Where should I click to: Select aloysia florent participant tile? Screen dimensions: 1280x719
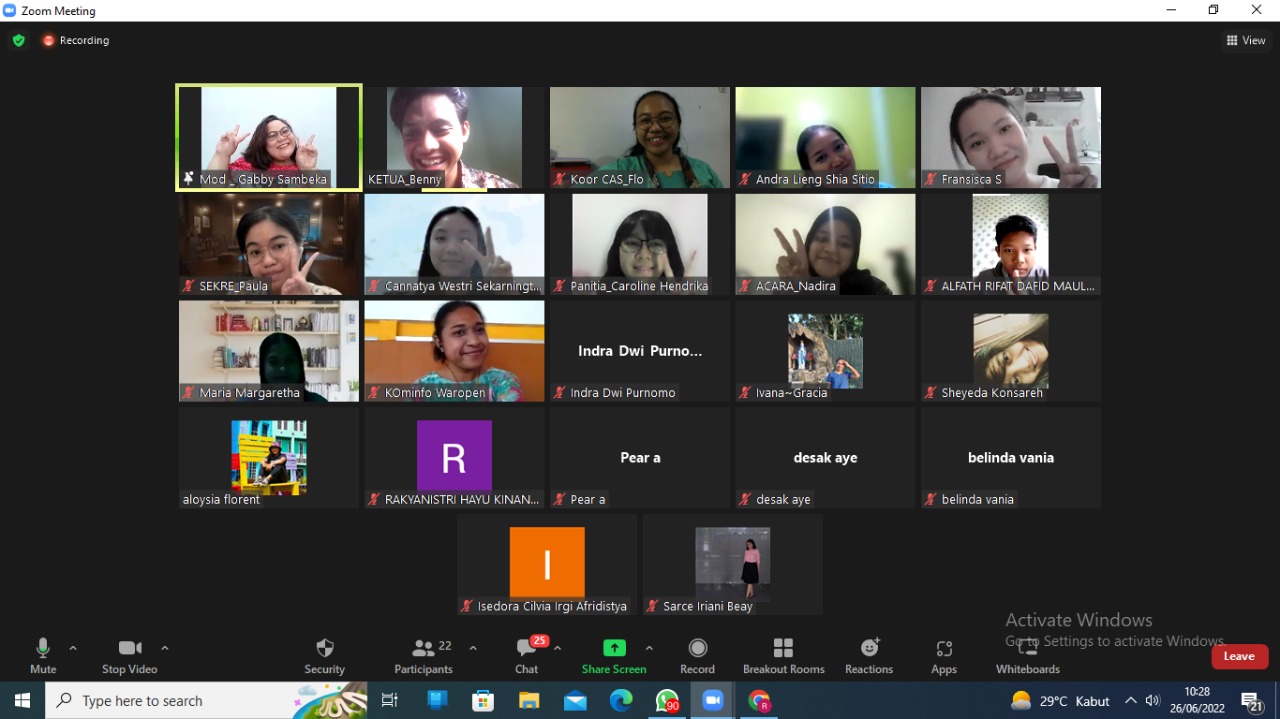click(x=269, y=458)
